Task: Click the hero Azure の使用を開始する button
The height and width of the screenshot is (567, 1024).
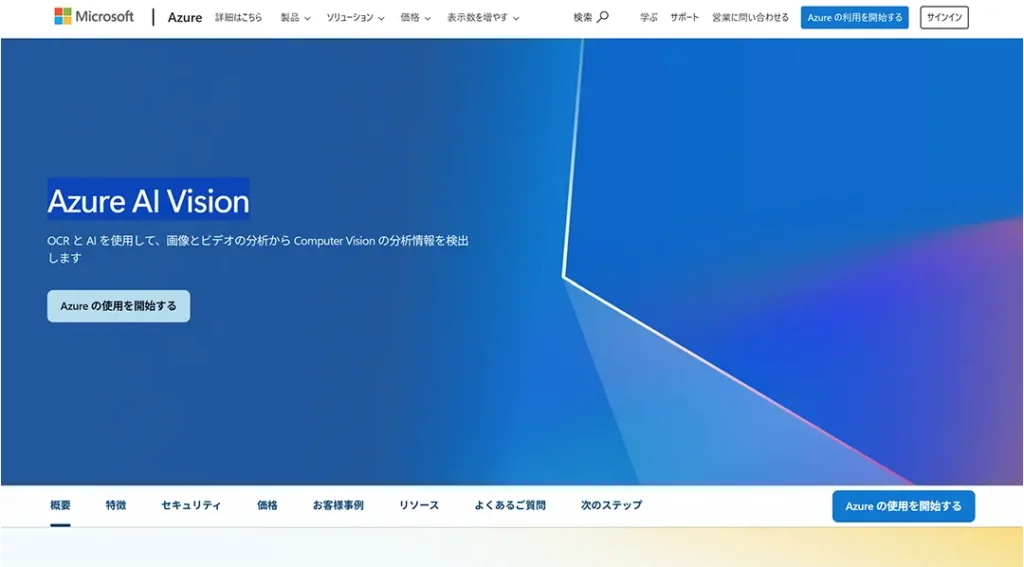Action: [x=118, y=306]
